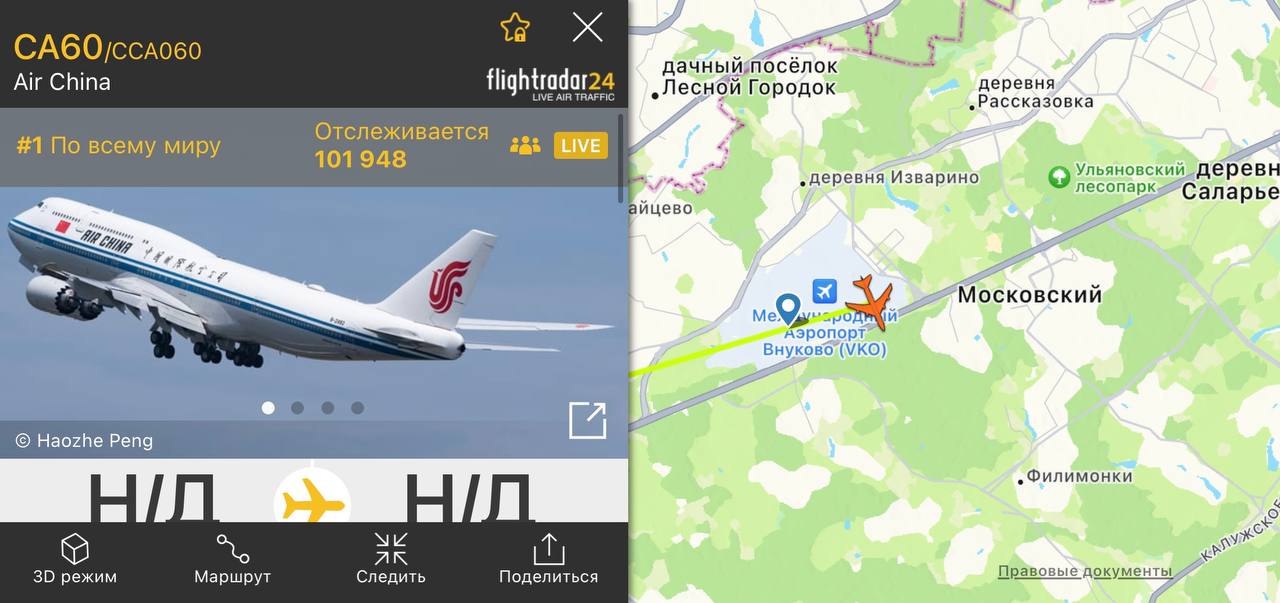Show the second aircraft photo dot

click(x=298, y=408)
